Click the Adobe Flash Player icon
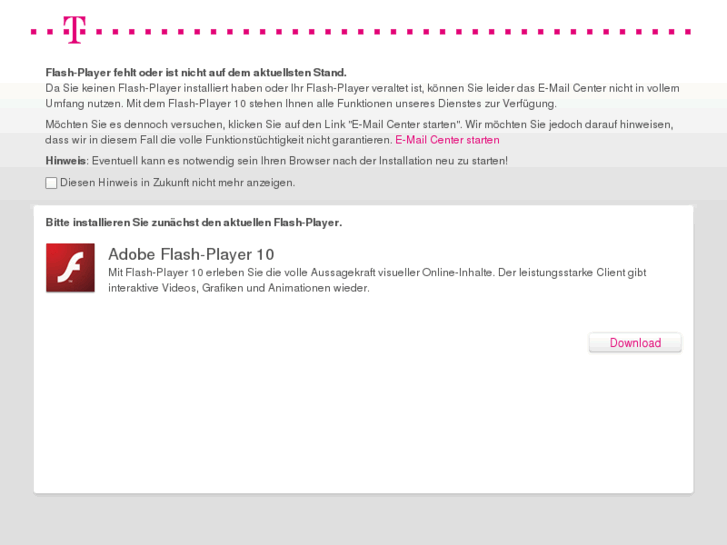The image size is (727, 545). point(70,268)
